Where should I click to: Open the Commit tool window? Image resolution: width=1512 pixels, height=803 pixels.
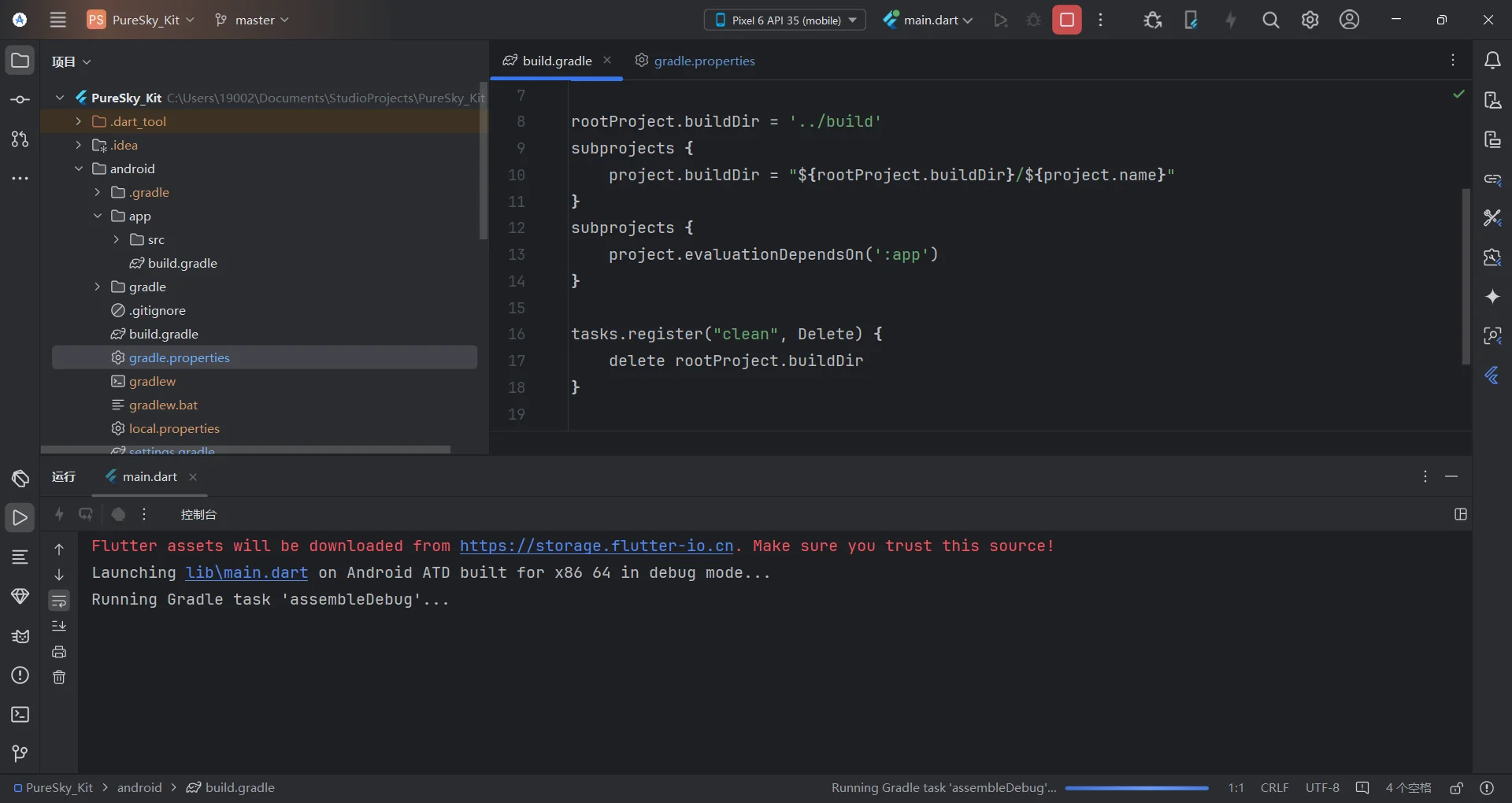(20, 100)
